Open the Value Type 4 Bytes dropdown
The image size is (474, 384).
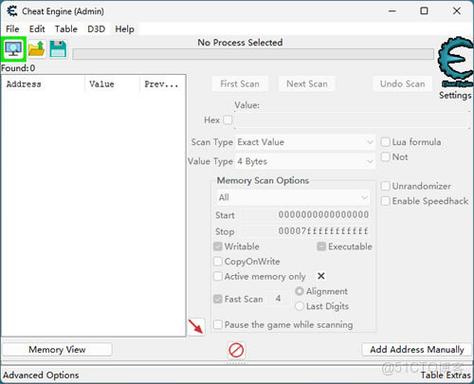(x=305, y=161)
